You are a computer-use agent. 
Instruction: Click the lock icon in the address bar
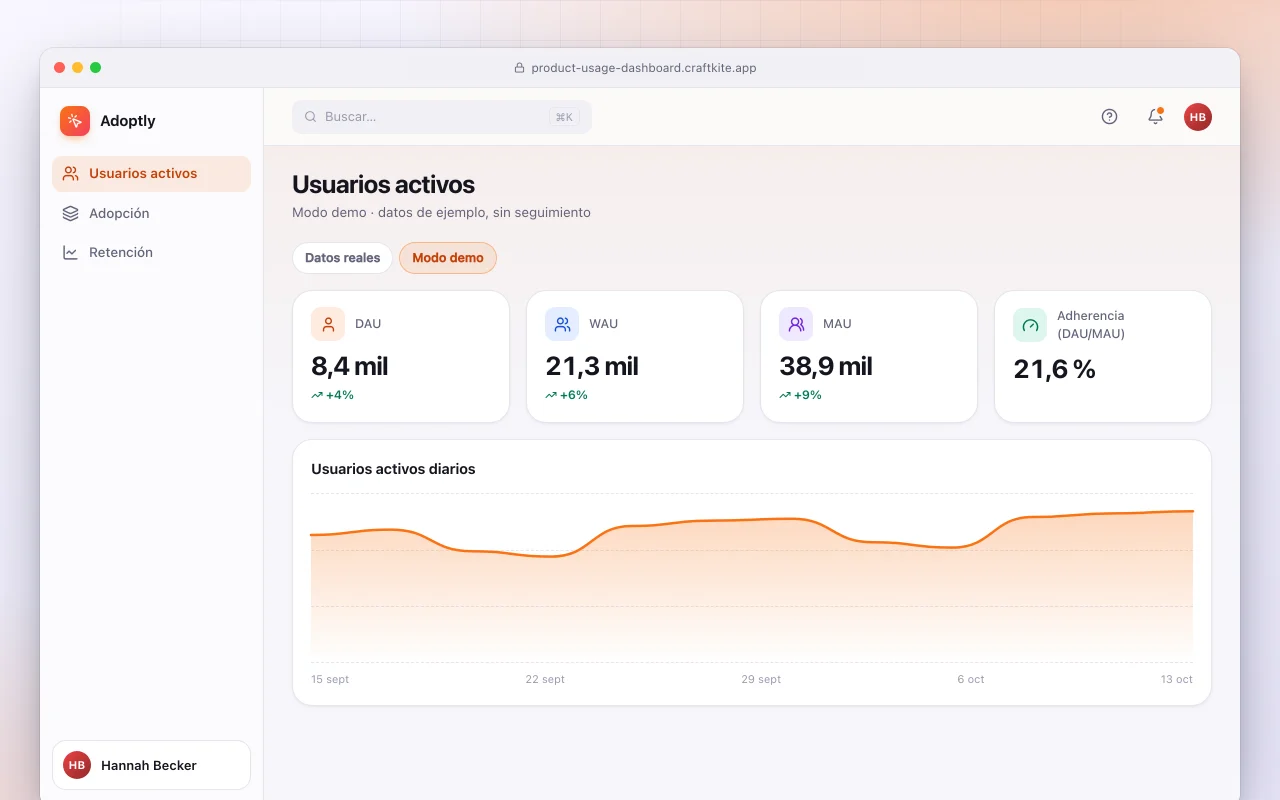[519, 68]
